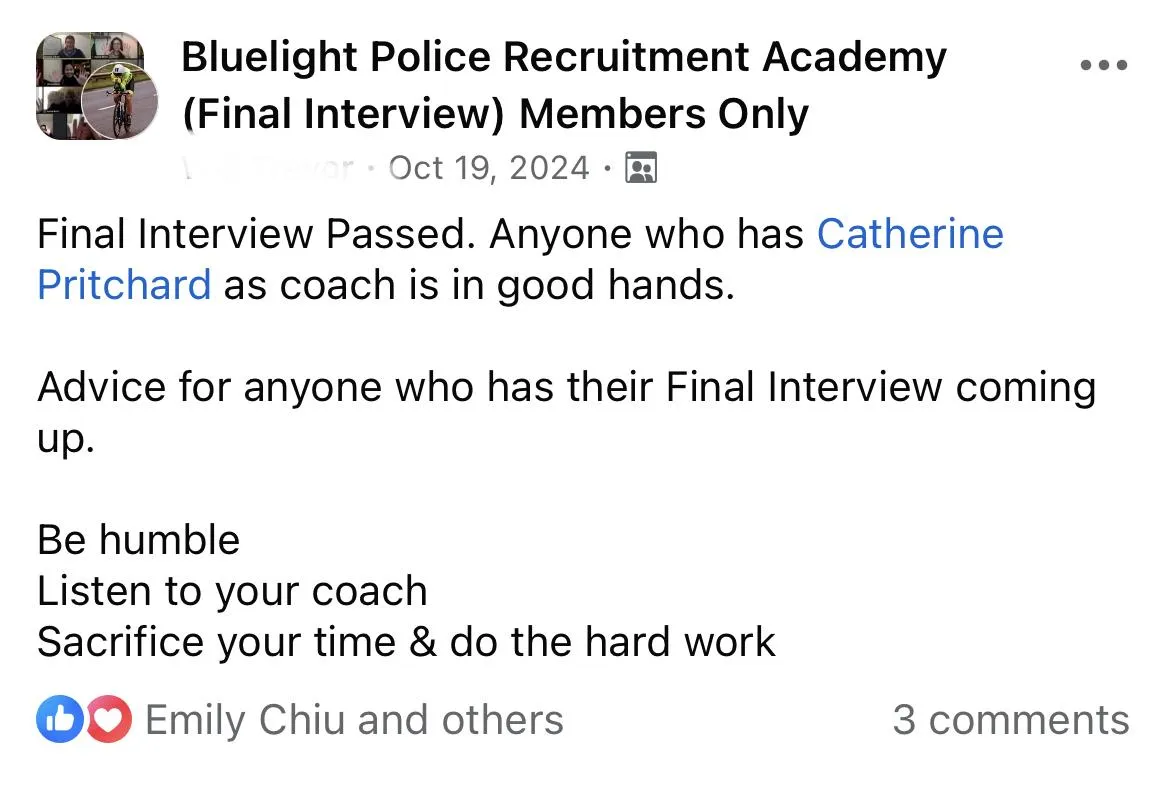1170x786 pixels.
Task: Open the tagged name Catherine link
Action: [910, 234]
